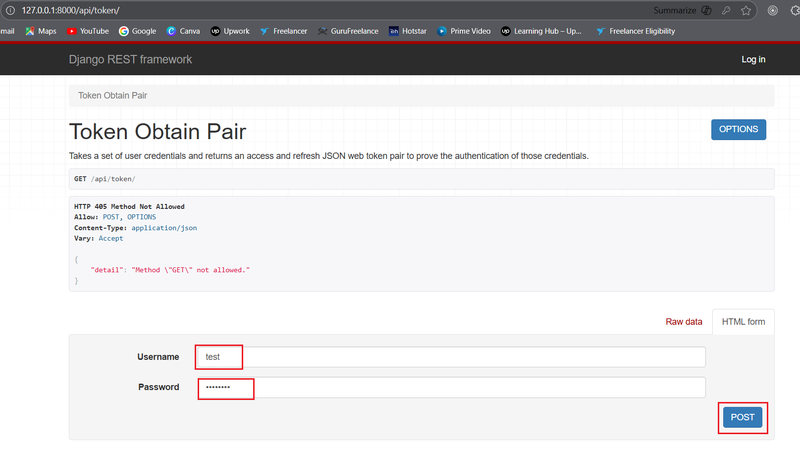Image resolution: width=800 pixels, height=449 pixels.
Task: Click the Username input field
Action: 450,357
